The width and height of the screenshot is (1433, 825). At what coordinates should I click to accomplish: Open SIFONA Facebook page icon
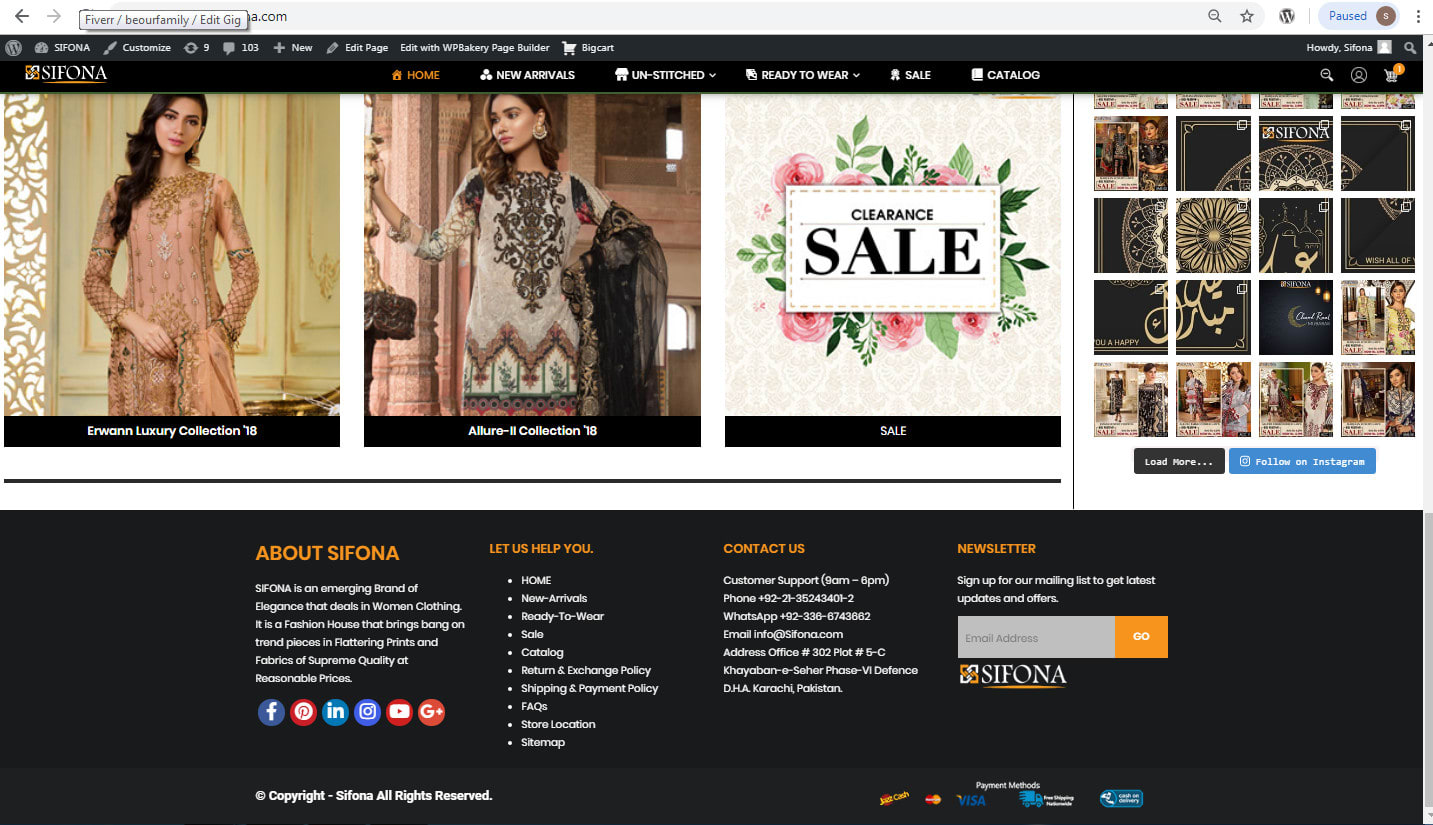(271, 712)
